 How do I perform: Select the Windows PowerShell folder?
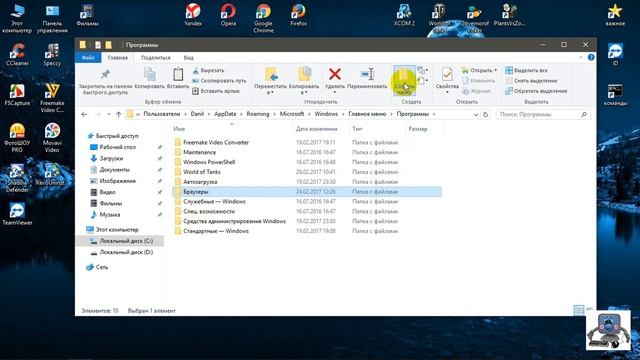[209, 162]
